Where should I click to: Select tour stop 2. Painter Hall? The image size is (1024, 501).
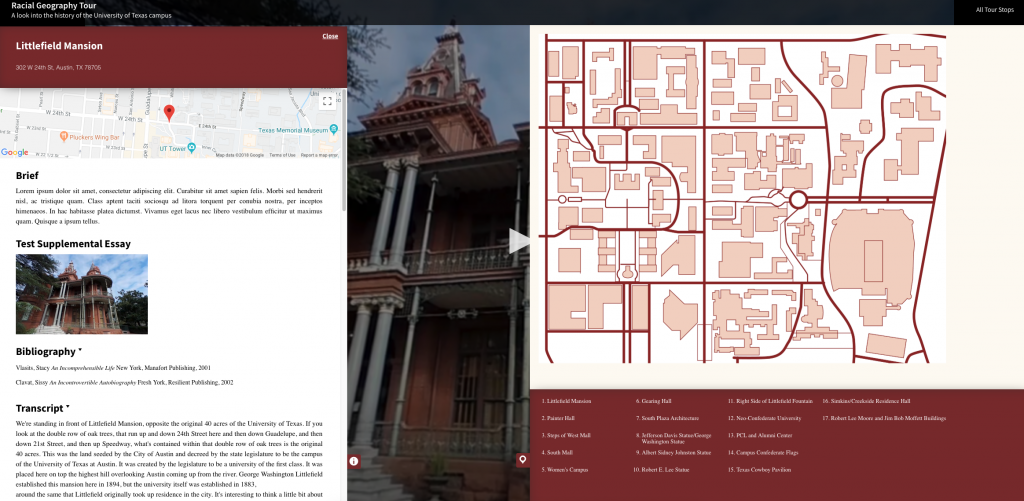558,418
